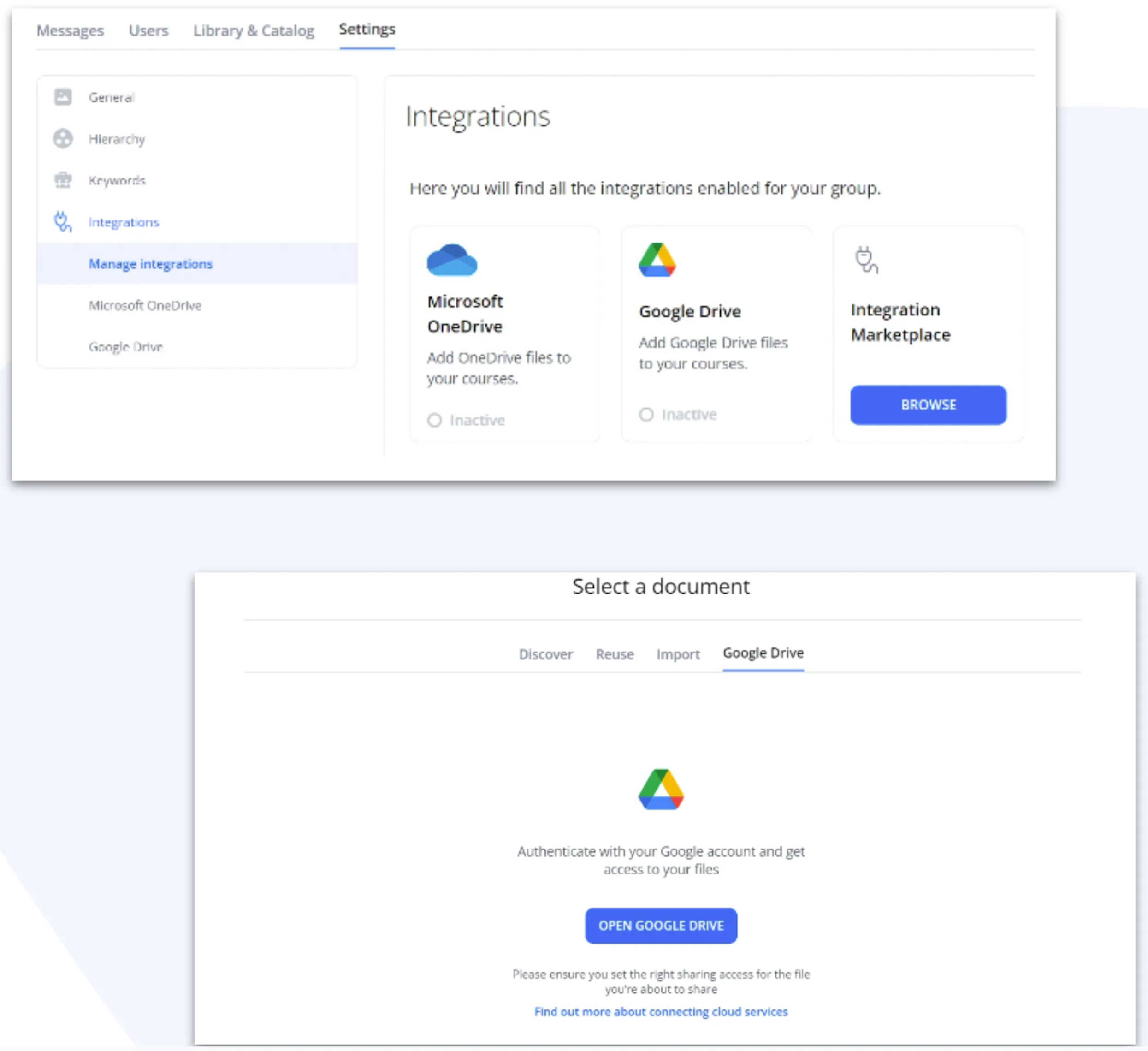Click the Integrations plug icon in sidebar
This screenshot has height=1051, width=1148.
(63, 222)
